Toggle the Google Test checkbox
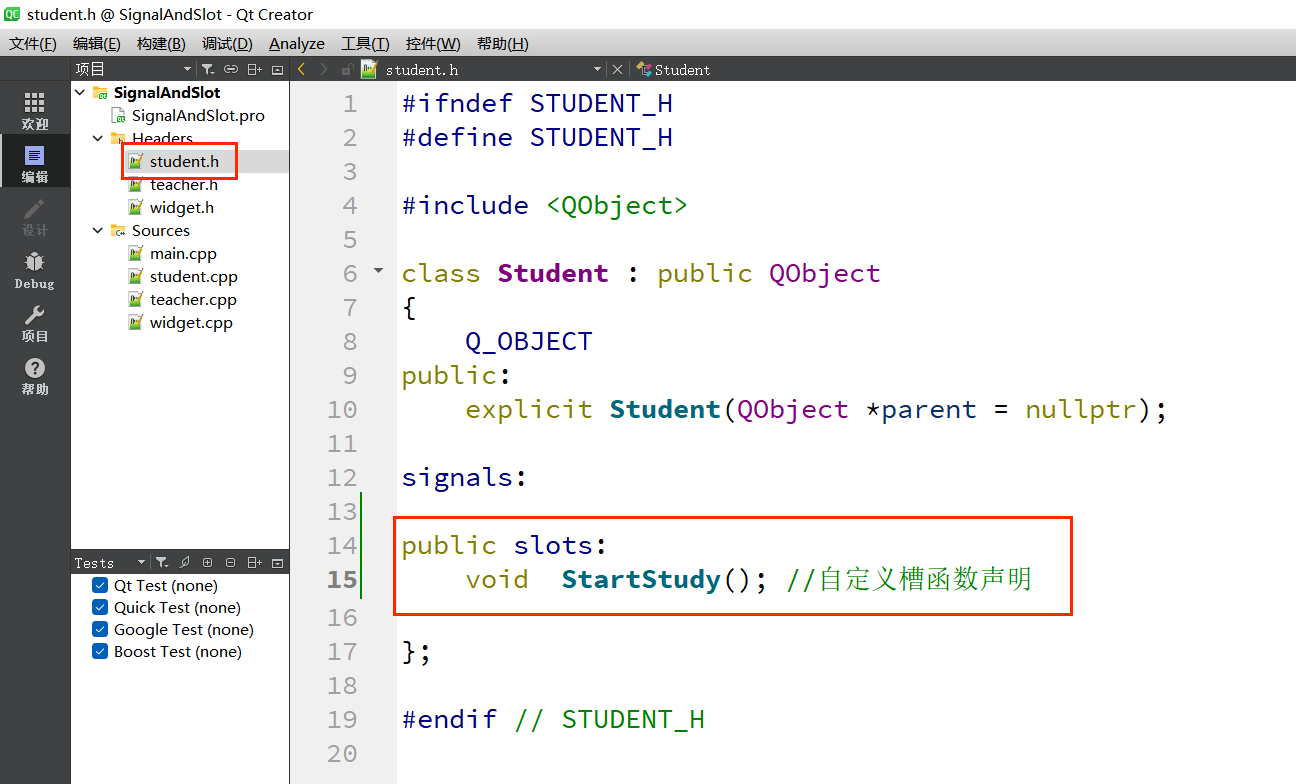Image resolution: width=1296 pixels, height=784 pixels. click(100, 629)
